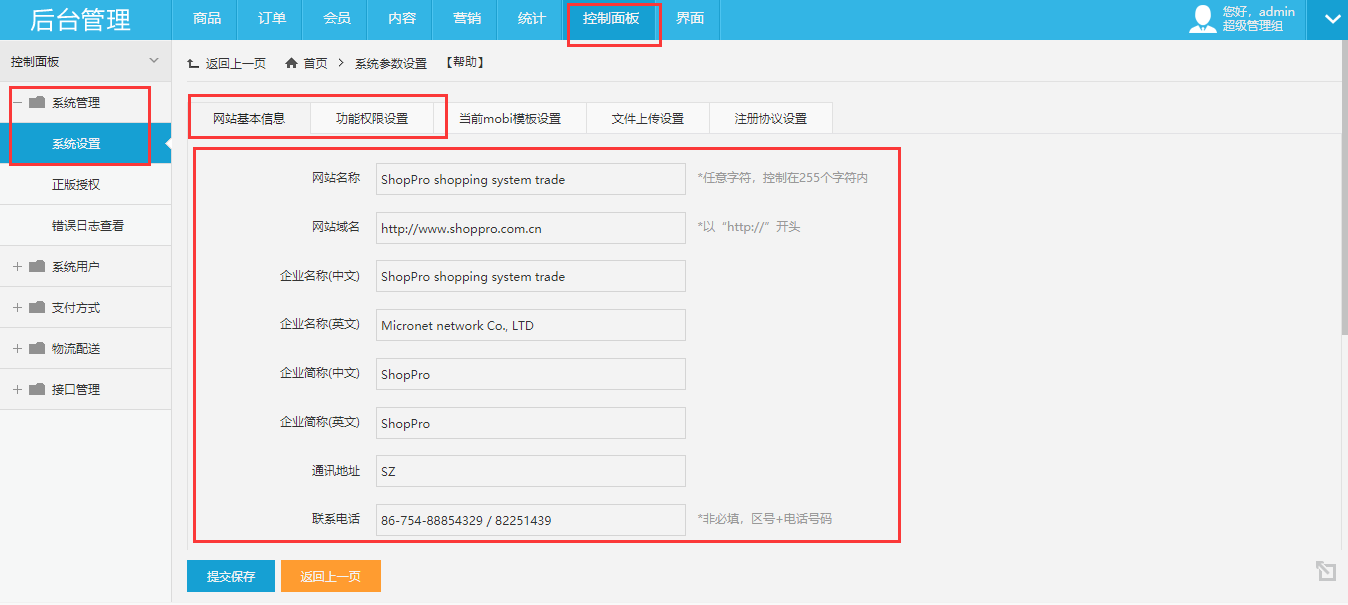Click the orange 返回上一页 button
The height and width of the screenshot is (605, 1348).
click(331, 576)
